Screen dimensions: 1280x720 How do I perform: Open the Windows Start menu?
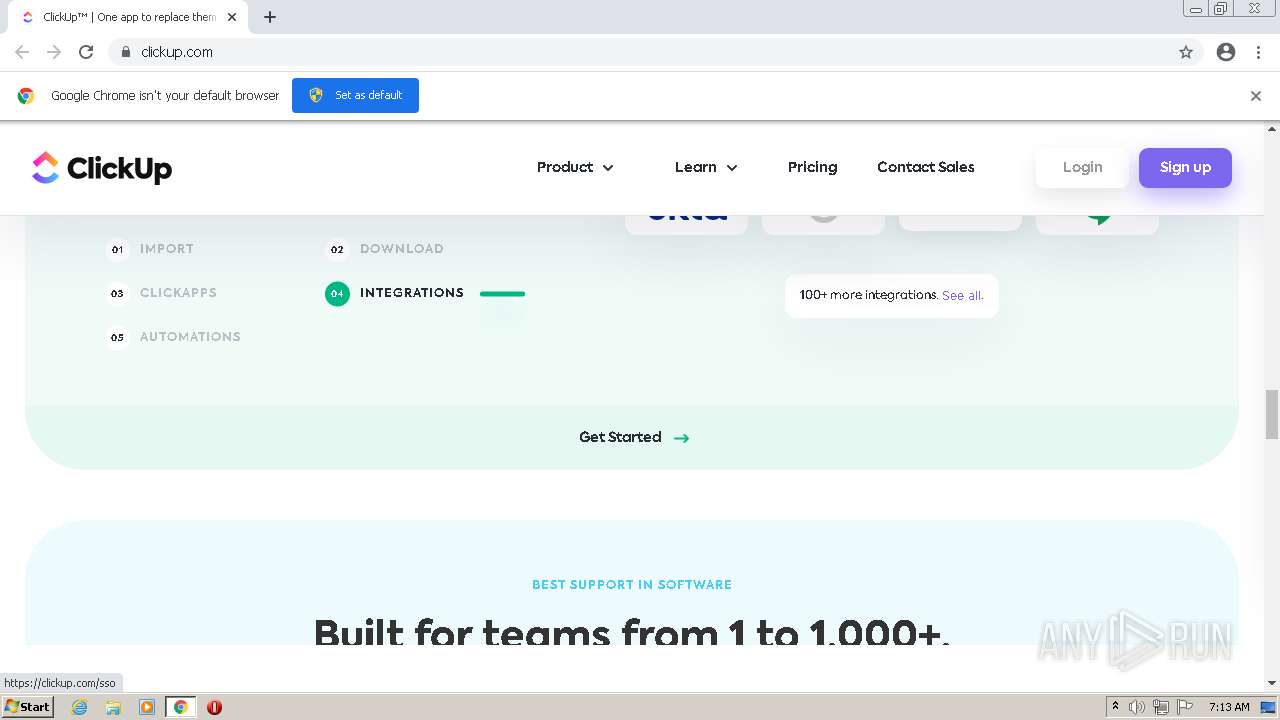pyautogui.click(x=27, y=707)
